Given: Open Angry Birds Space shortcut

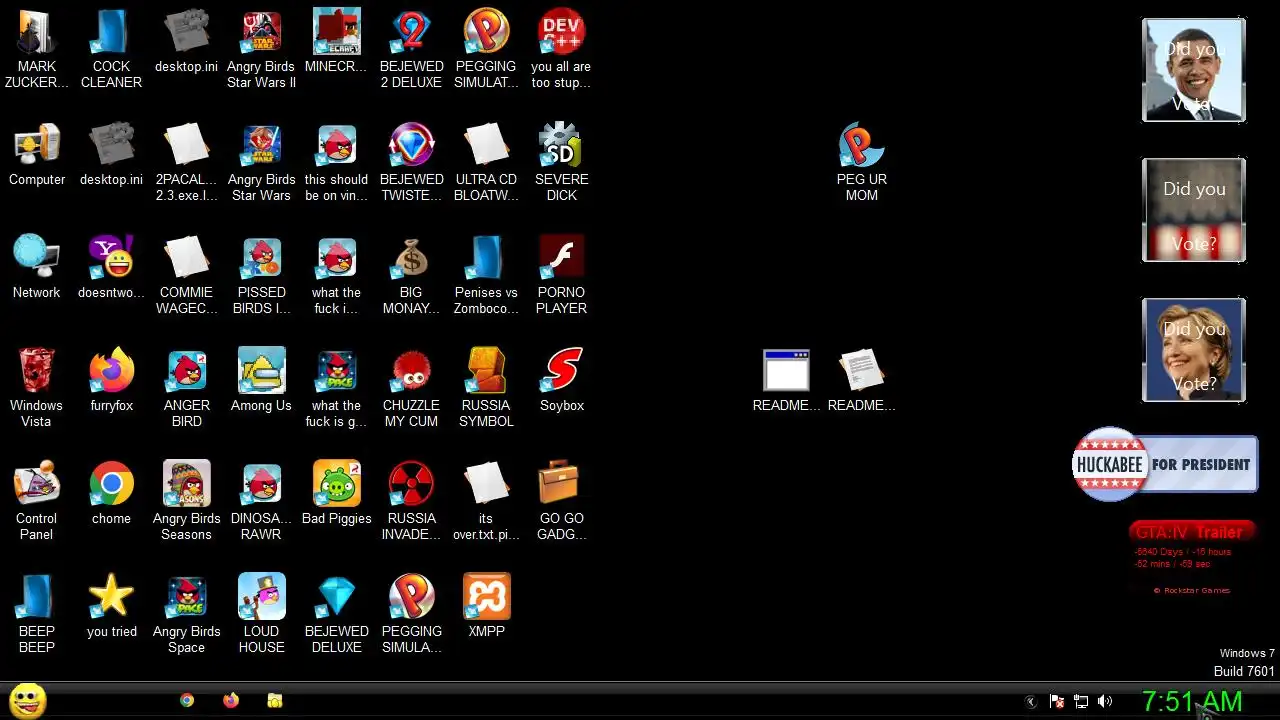Looking at the screenshot, I should (187, 615).
